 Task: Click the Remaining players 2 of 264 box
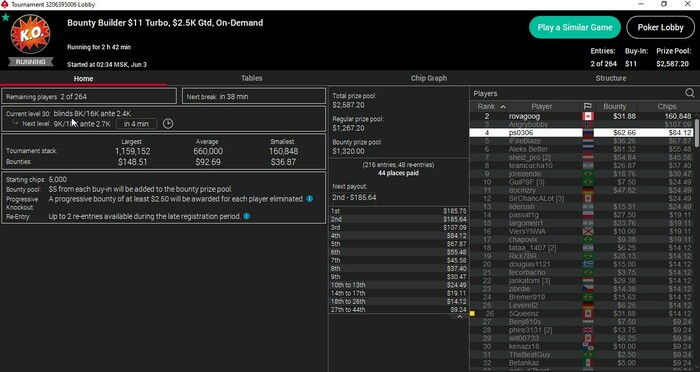coord(89,96)
